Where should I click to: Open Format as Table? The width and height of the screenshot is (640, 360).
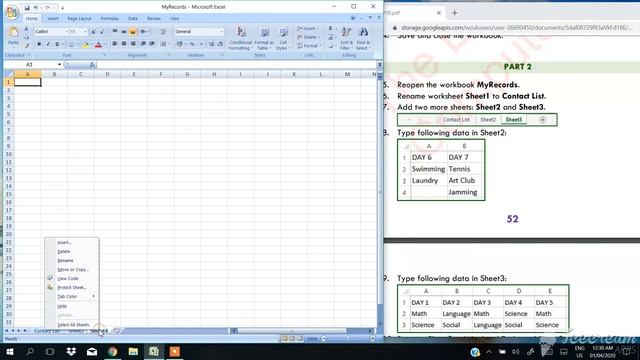click(x=264, y=38)
